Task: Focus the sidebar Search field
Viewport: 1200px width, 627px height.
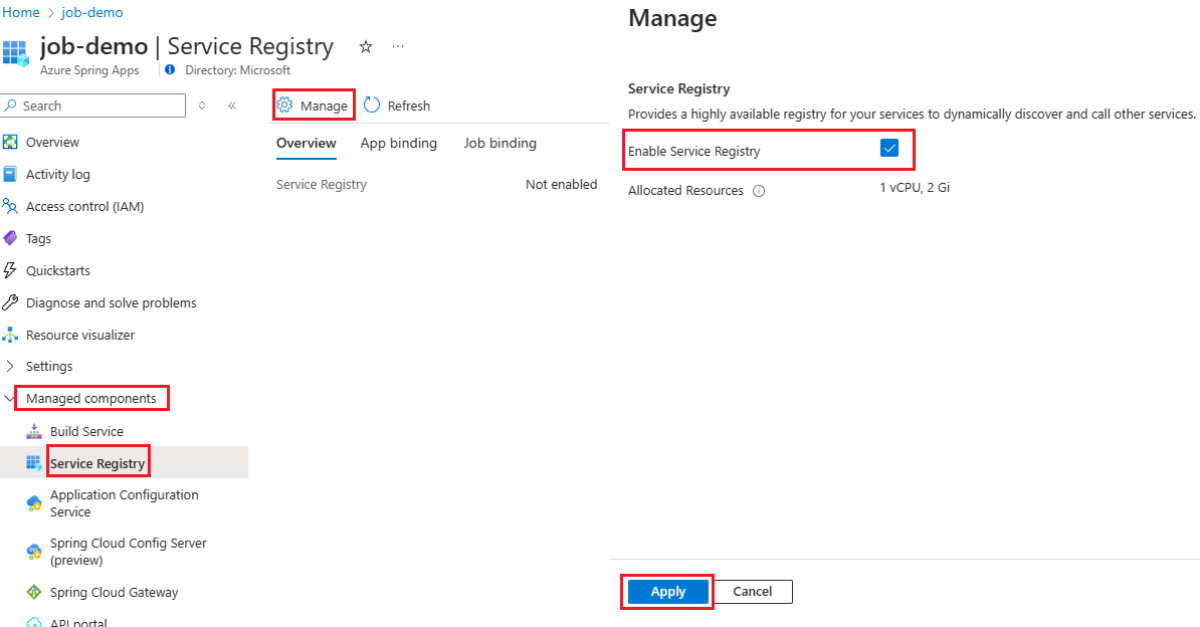Action: click(x=93, y=105)
